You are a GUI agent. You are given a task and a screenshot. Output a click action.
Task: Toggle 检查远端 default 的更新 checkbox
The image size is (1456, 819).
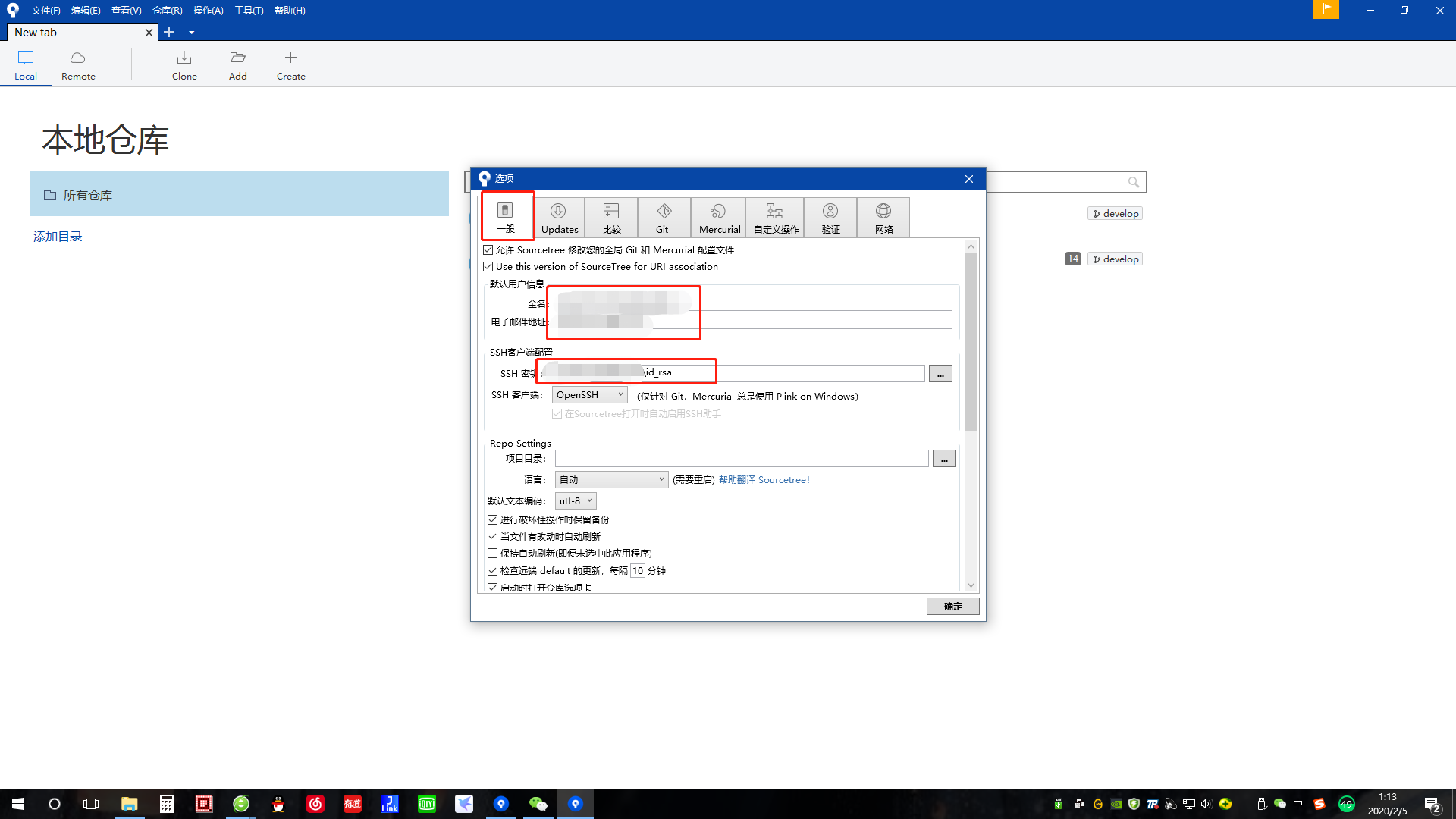click(x=493, y=571)
